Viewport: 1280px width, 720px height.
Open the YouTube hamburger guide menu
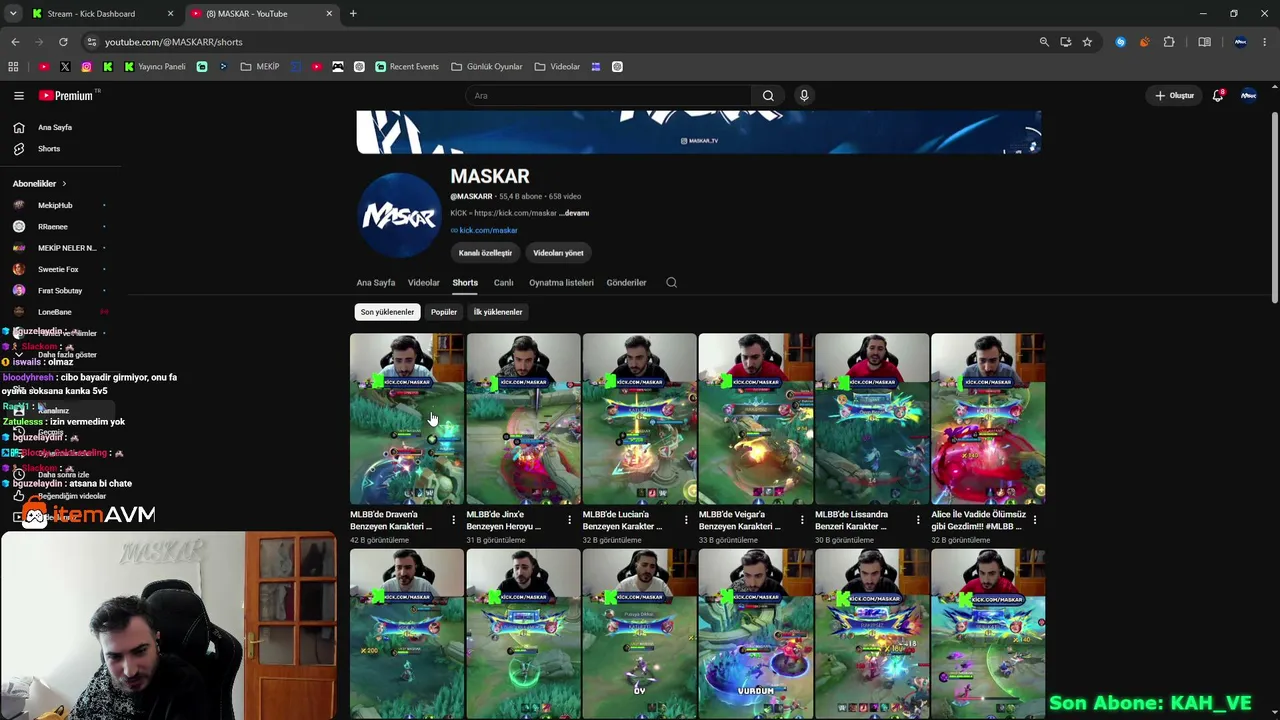(x=19, y=96)
